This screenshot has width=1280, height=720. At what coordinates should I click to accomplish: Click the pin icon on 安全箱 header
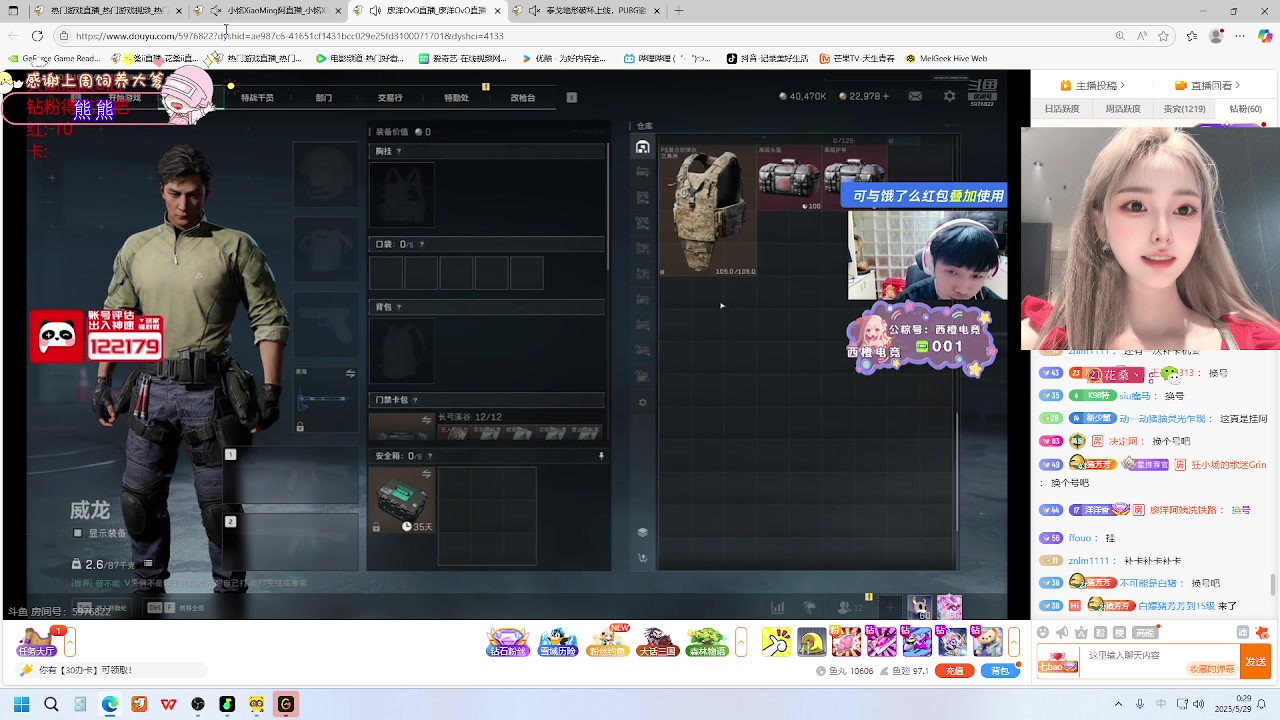click(x=601, y=456)
